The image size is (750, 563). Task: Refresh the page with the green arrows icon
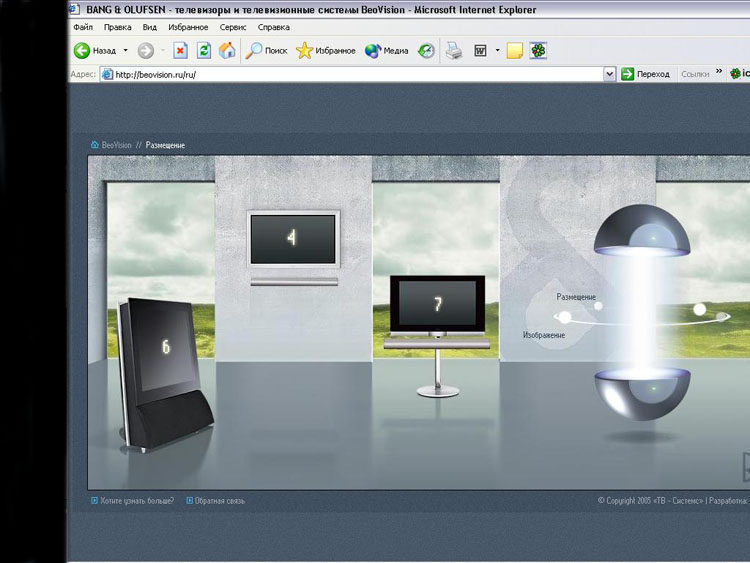pos(204,50)
